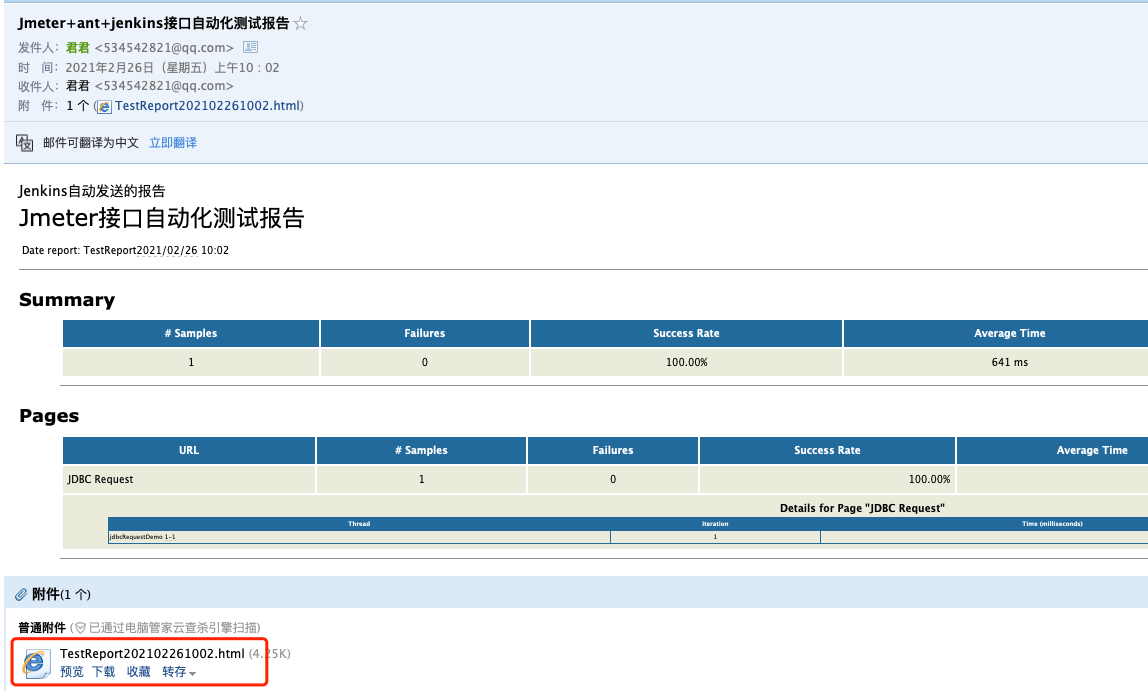Image resolution: width=1148 pixels, height=691 pixels.
Task: Click 收藏 to favorite the attachment
Action: point(138,671)
